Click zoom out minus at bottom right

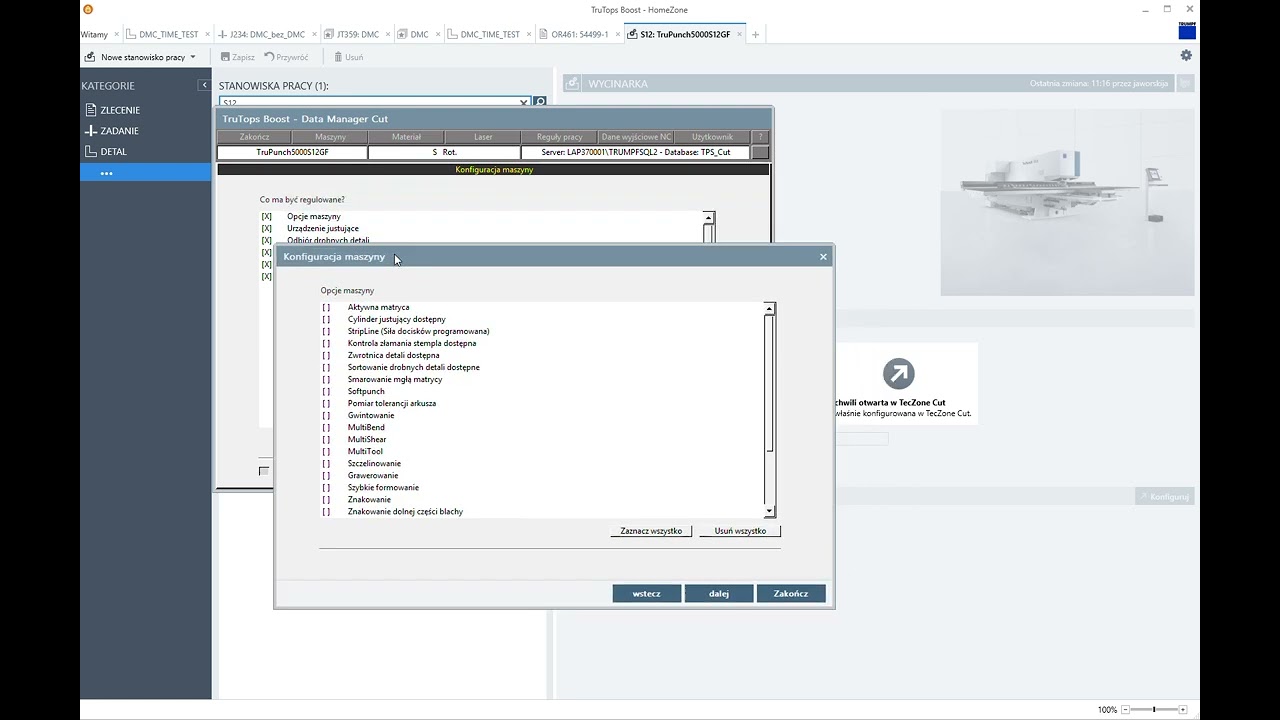(x=1125, y=710)
